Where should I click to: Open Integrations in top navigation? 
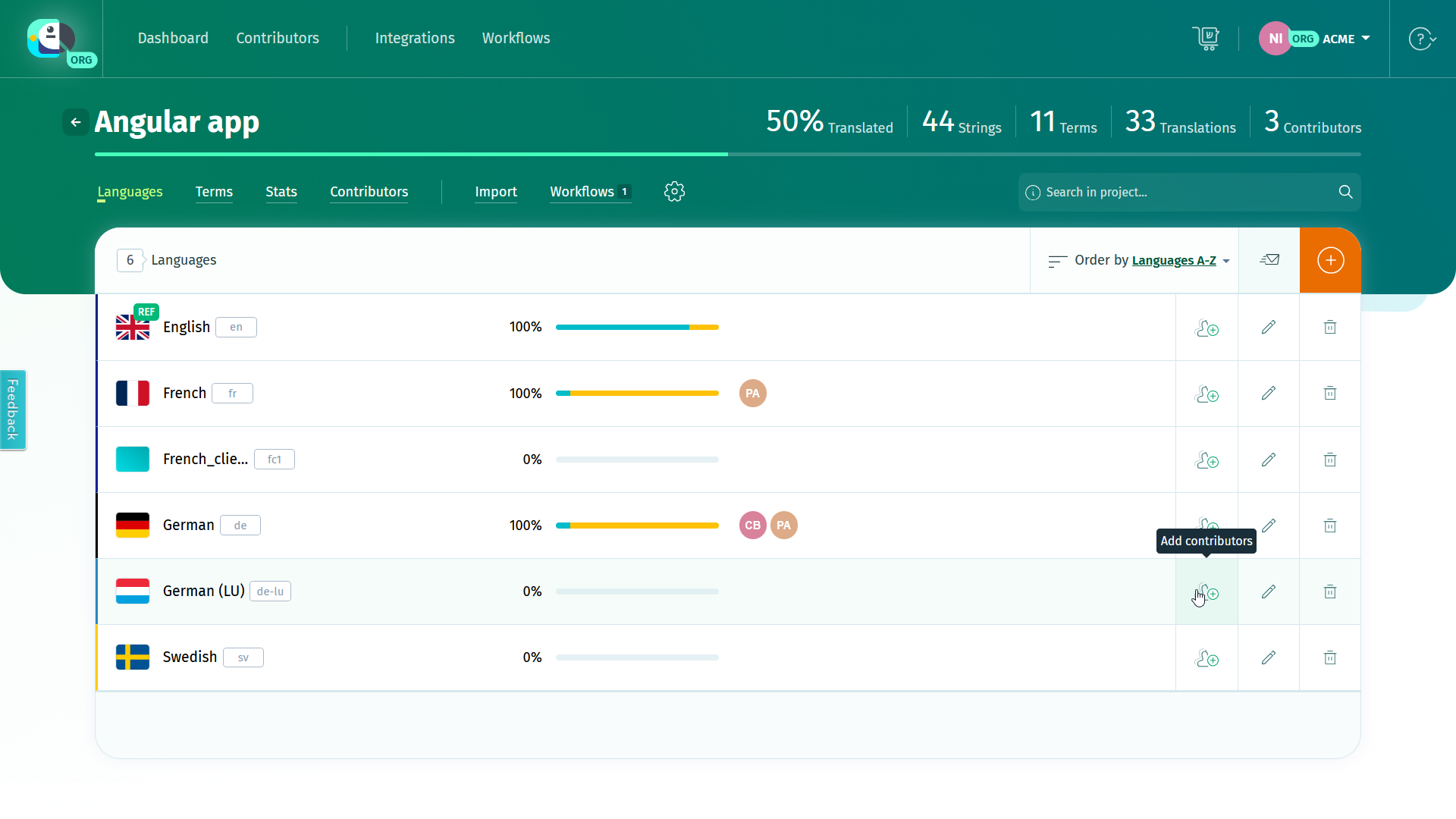pyautogui.click(x=415, y=38)
